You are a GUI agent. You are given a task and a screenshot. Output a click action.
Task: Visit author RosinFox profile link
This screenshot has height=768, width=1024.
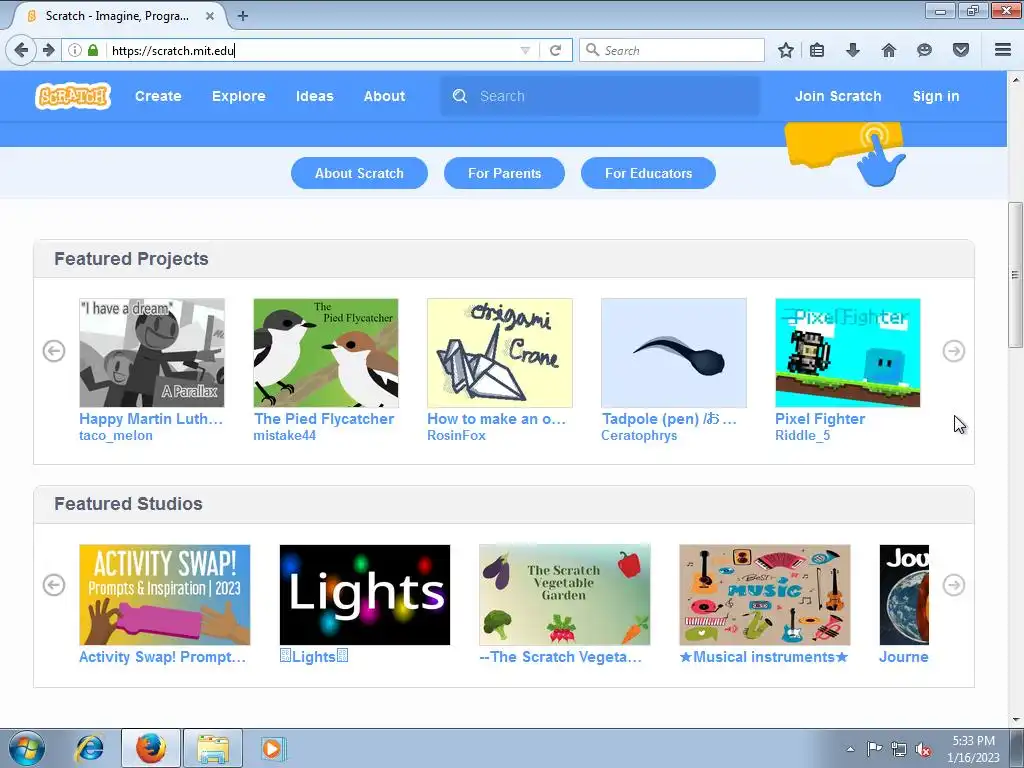(x=456, y=436)
